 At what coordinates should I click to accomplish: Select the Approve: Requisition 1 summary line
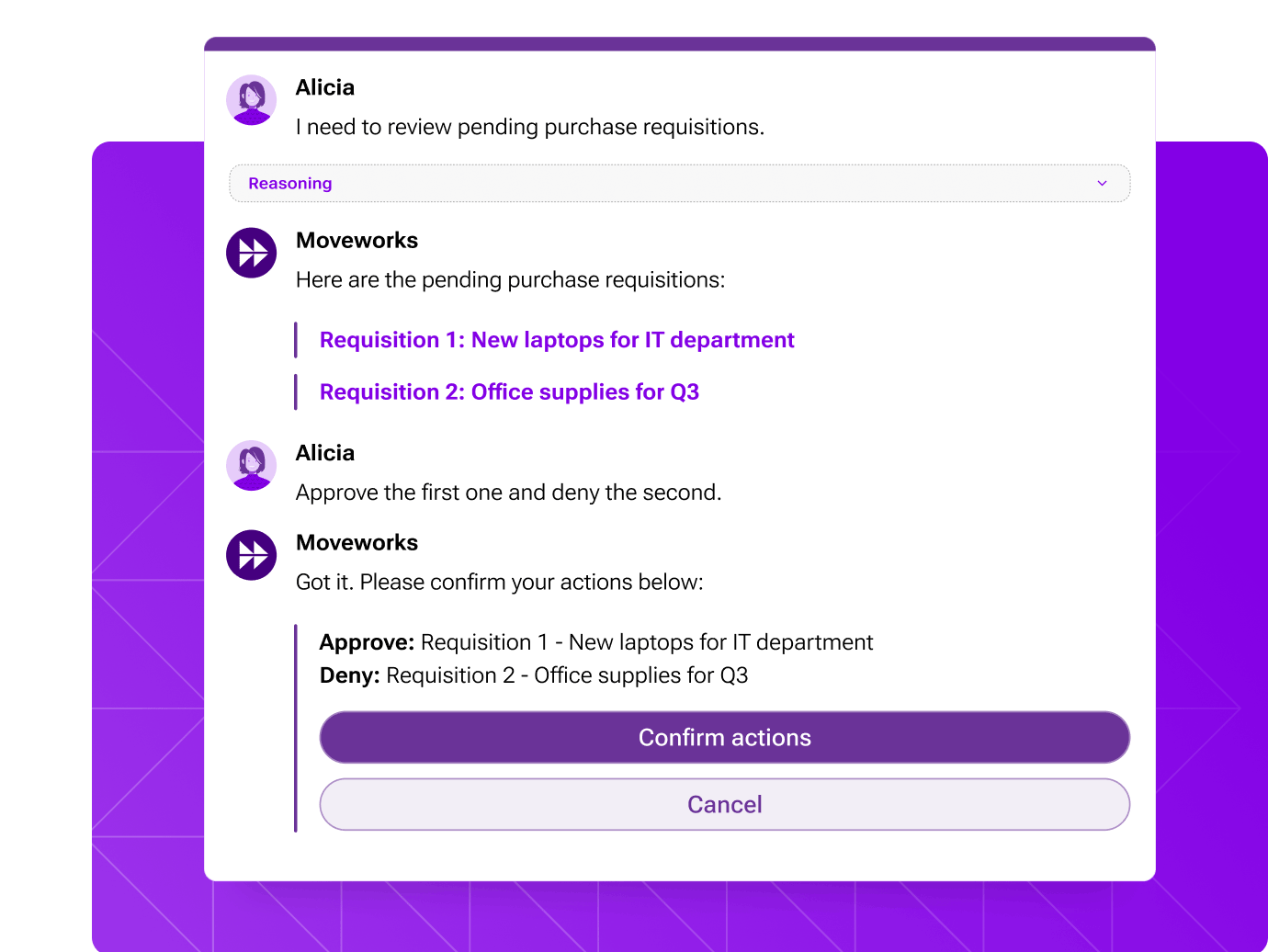coord(595,641)
